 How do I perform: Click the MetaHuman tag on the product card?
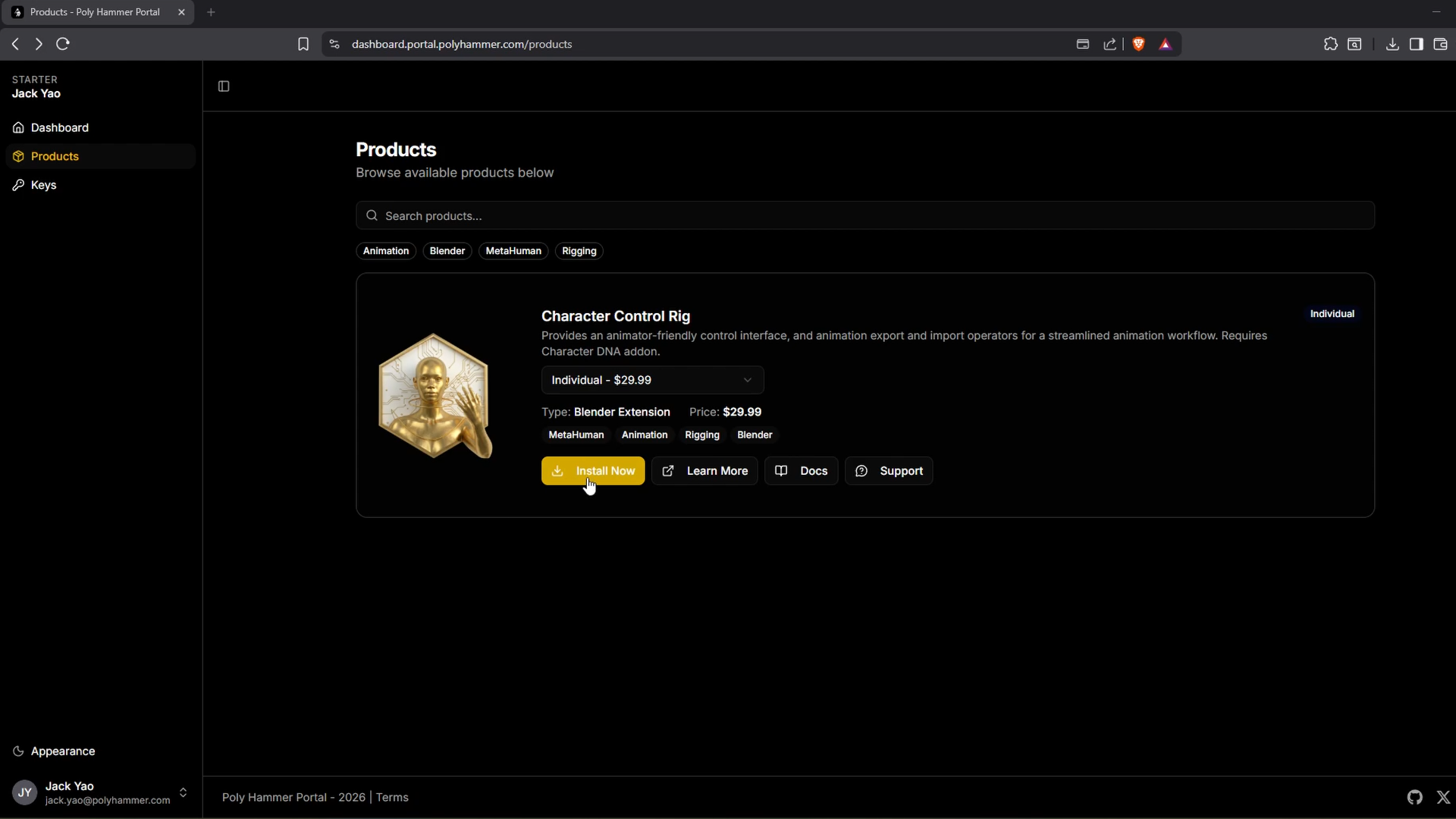pyautogui.click(x=576, y=435)
